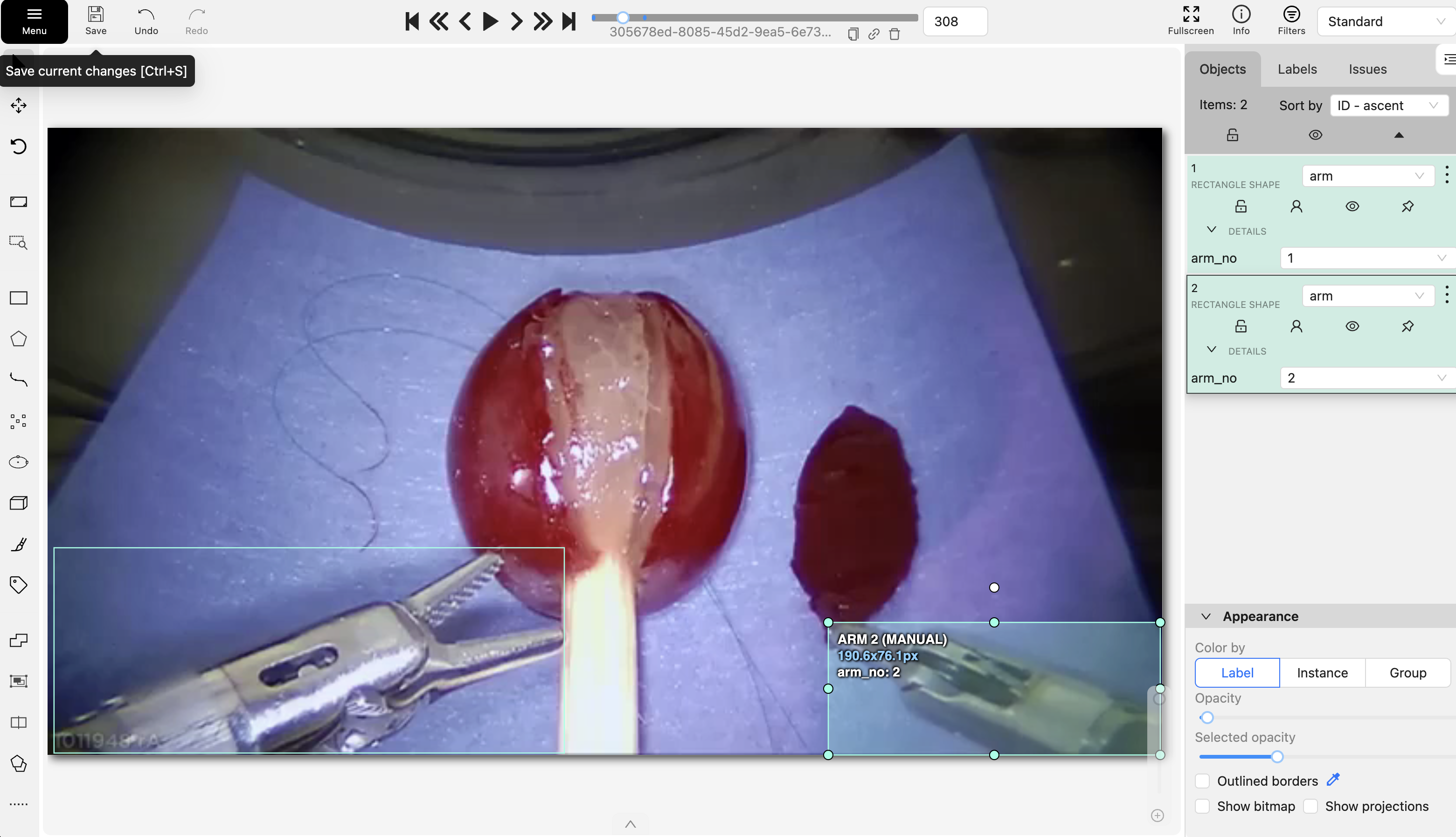
Task: Click the Opacity slider handle
Action: tap(1206, 718)
